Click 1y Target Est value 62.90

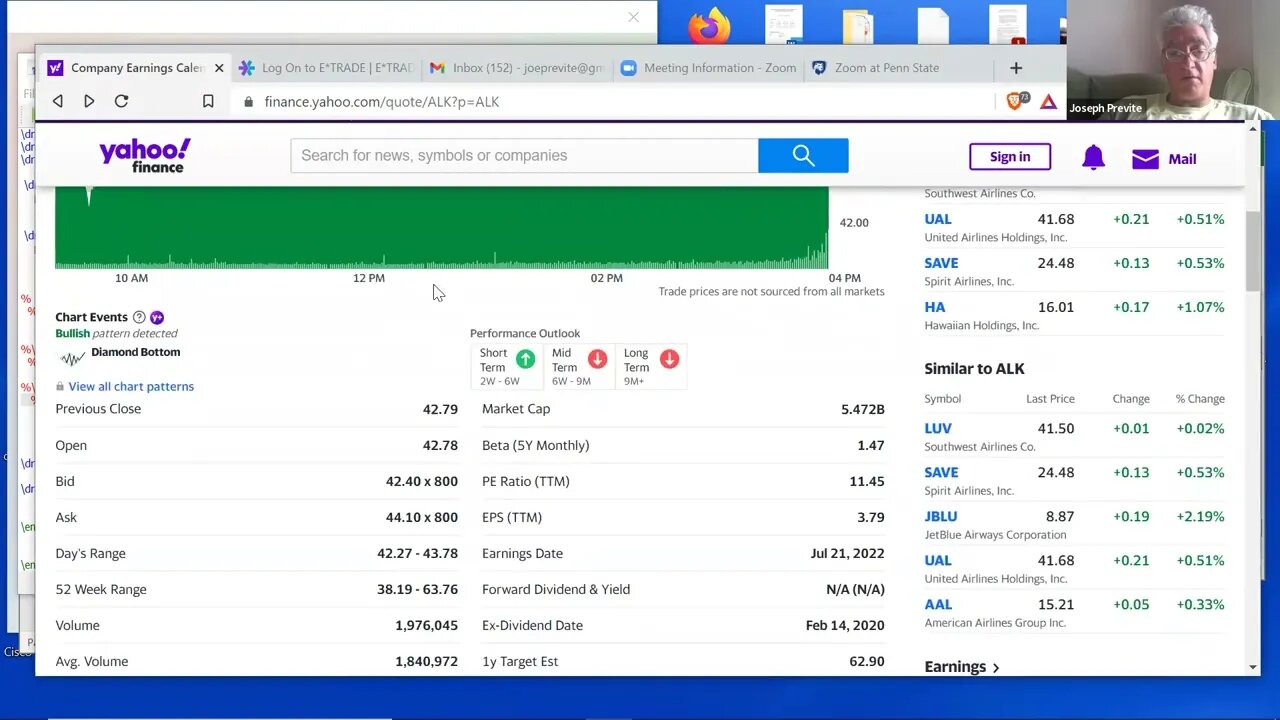(x=866, y=661)
